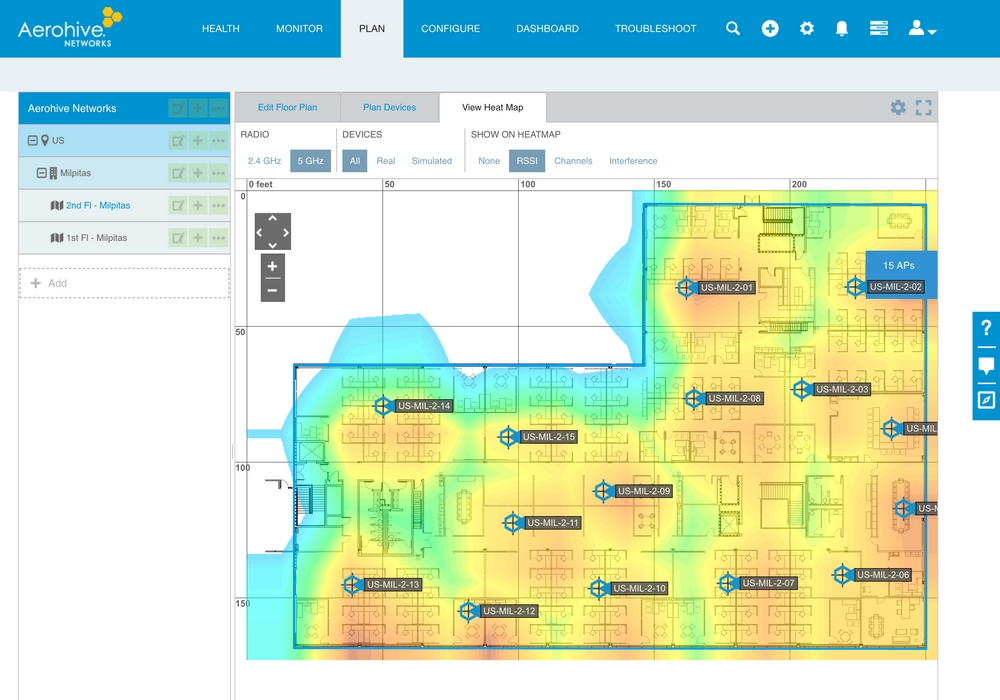The image size is (1000, 700).
Task: Open the user account menu
Action: pyautogui.click(x=922, y=29)
